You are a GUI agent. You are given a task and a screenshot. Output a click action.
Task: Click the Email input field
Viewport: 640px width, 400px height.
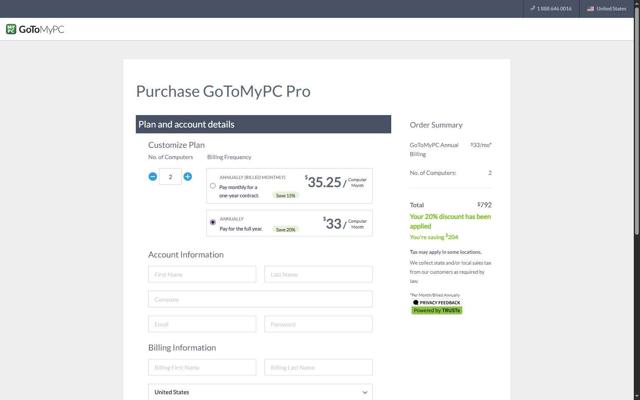[202, 324]
